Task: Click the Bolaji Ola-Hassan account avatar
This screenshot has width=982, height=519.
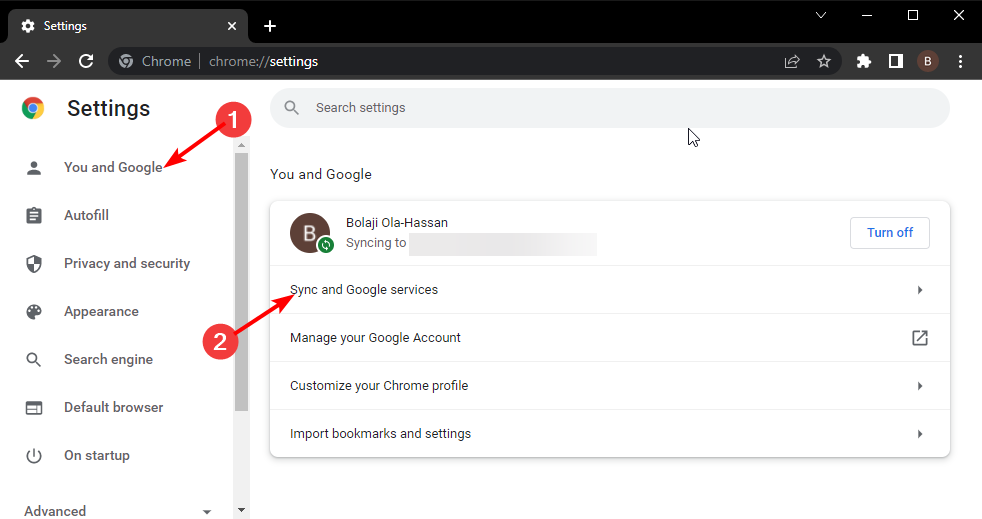Action: pos(311,233)
